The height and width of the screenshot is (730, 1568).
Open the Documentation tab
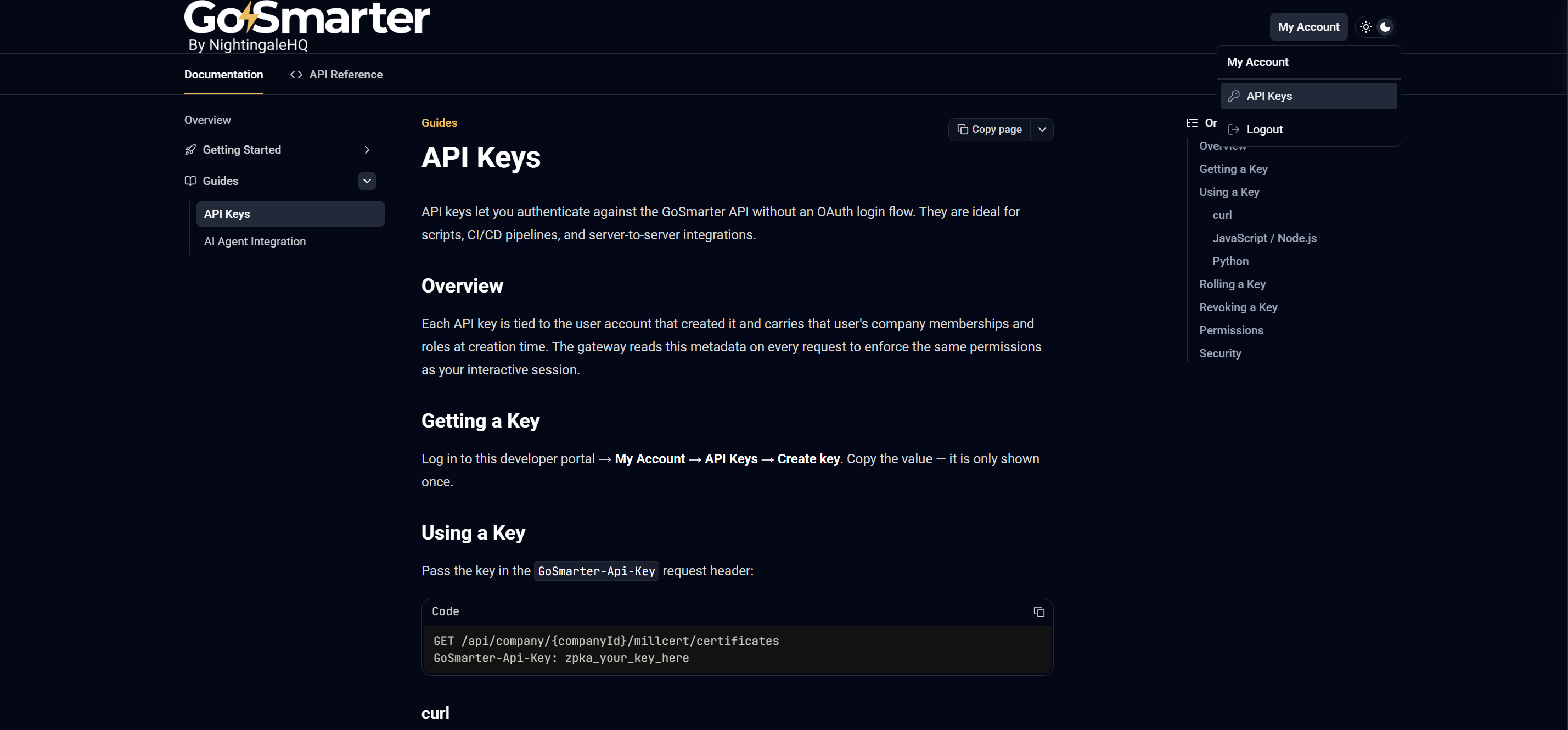point(224,75)
